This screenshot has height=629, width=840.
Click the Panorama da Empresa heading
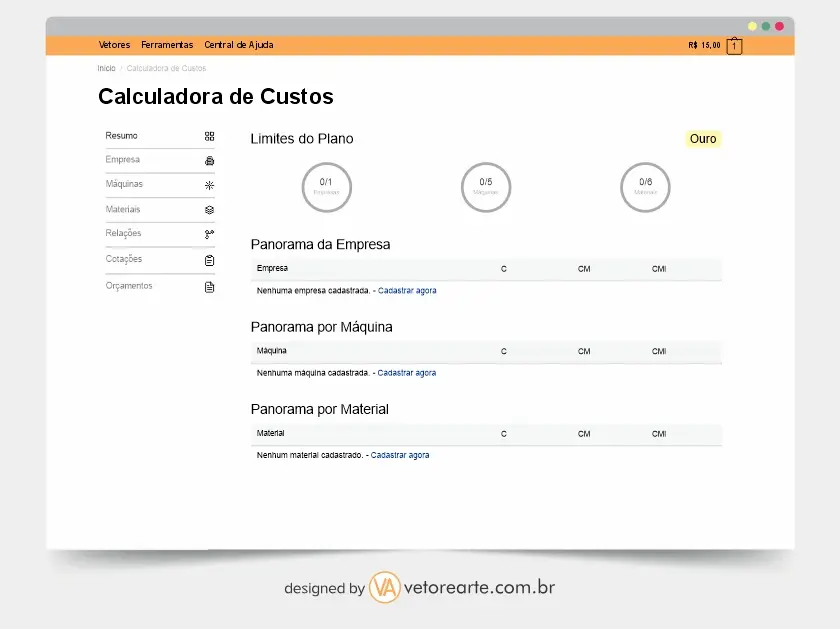click(x=320, y=244)
